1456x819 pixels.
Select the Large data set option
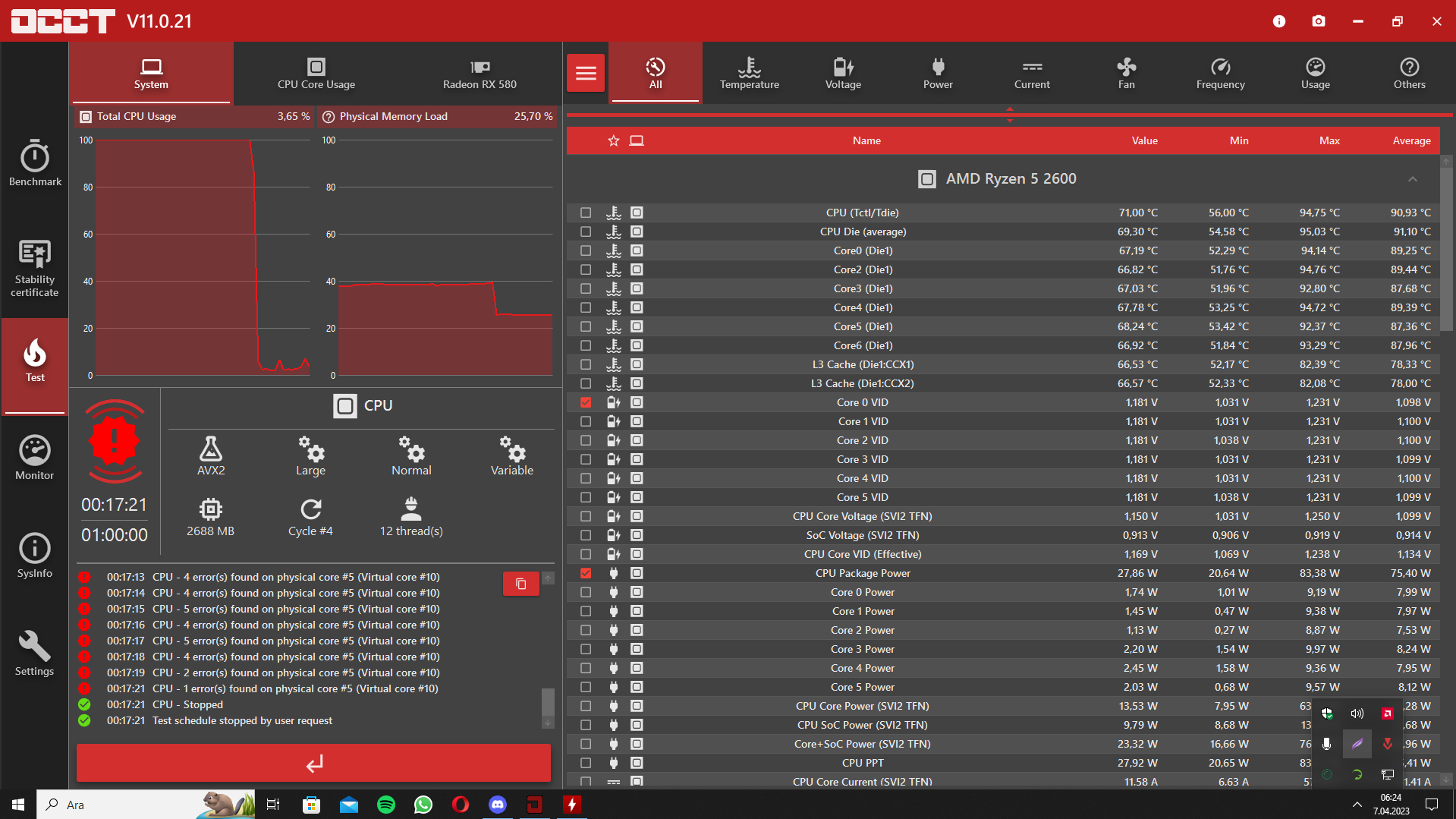click(311, 455)
